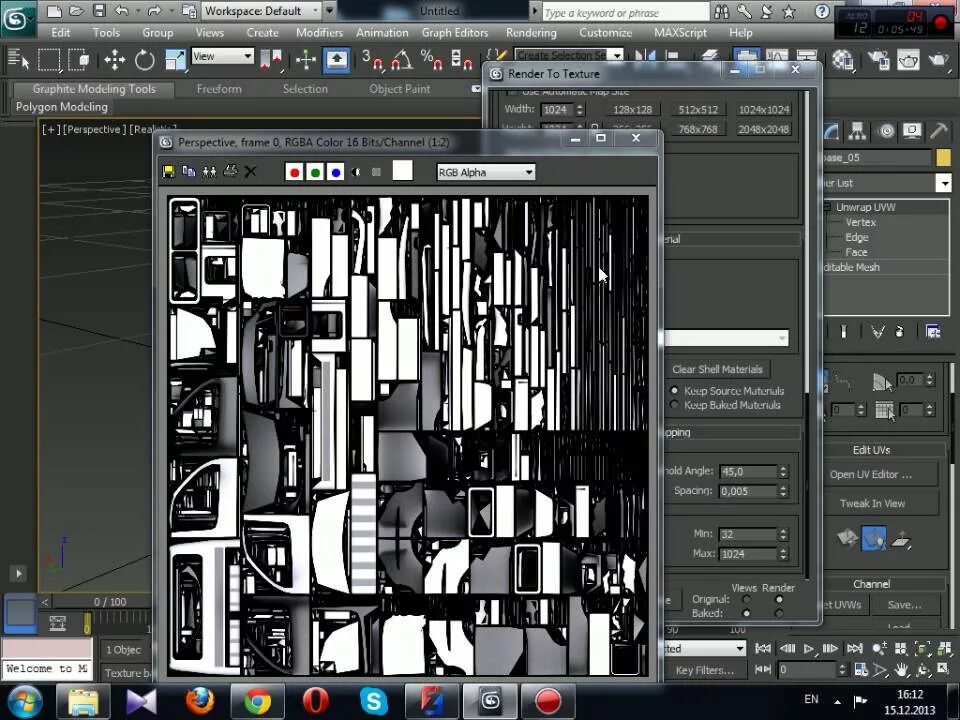This screenshot has width=960, height=720.
Task: Clone the rendered frame window
Action: pyautogui.click(x=189, y=172)
